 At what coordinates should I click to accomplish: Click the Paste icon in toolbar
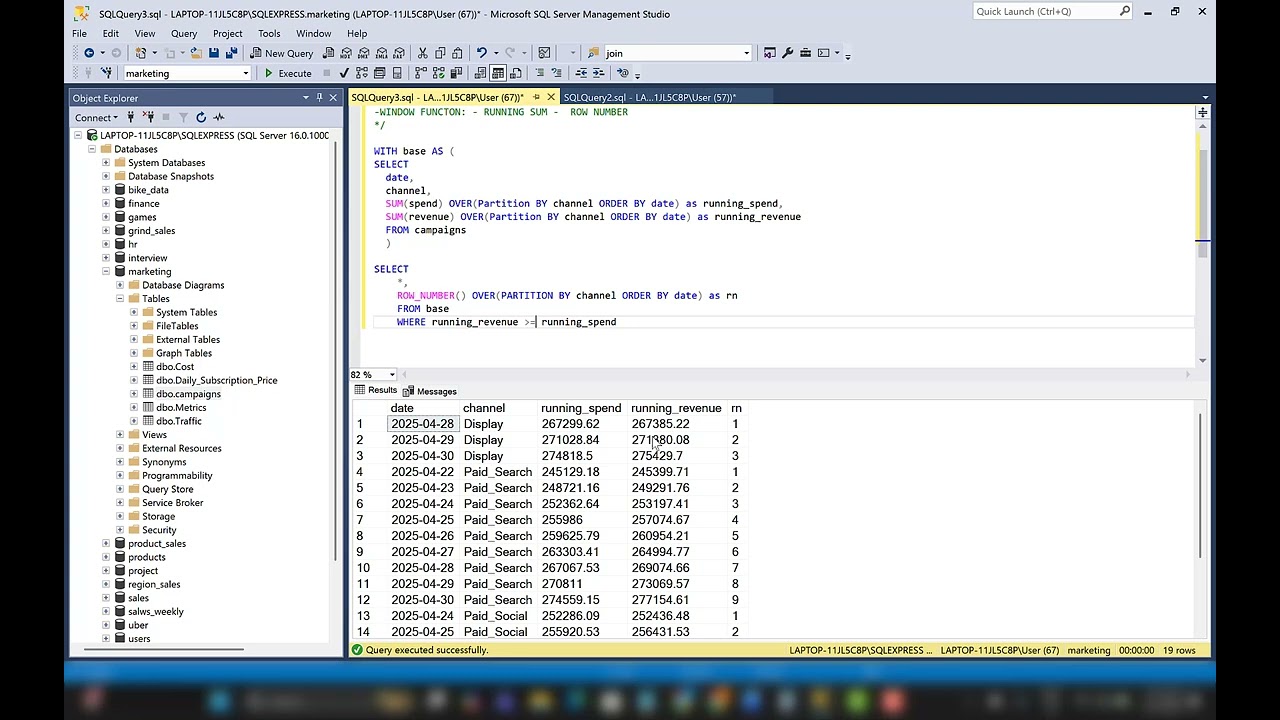(457, 53)
